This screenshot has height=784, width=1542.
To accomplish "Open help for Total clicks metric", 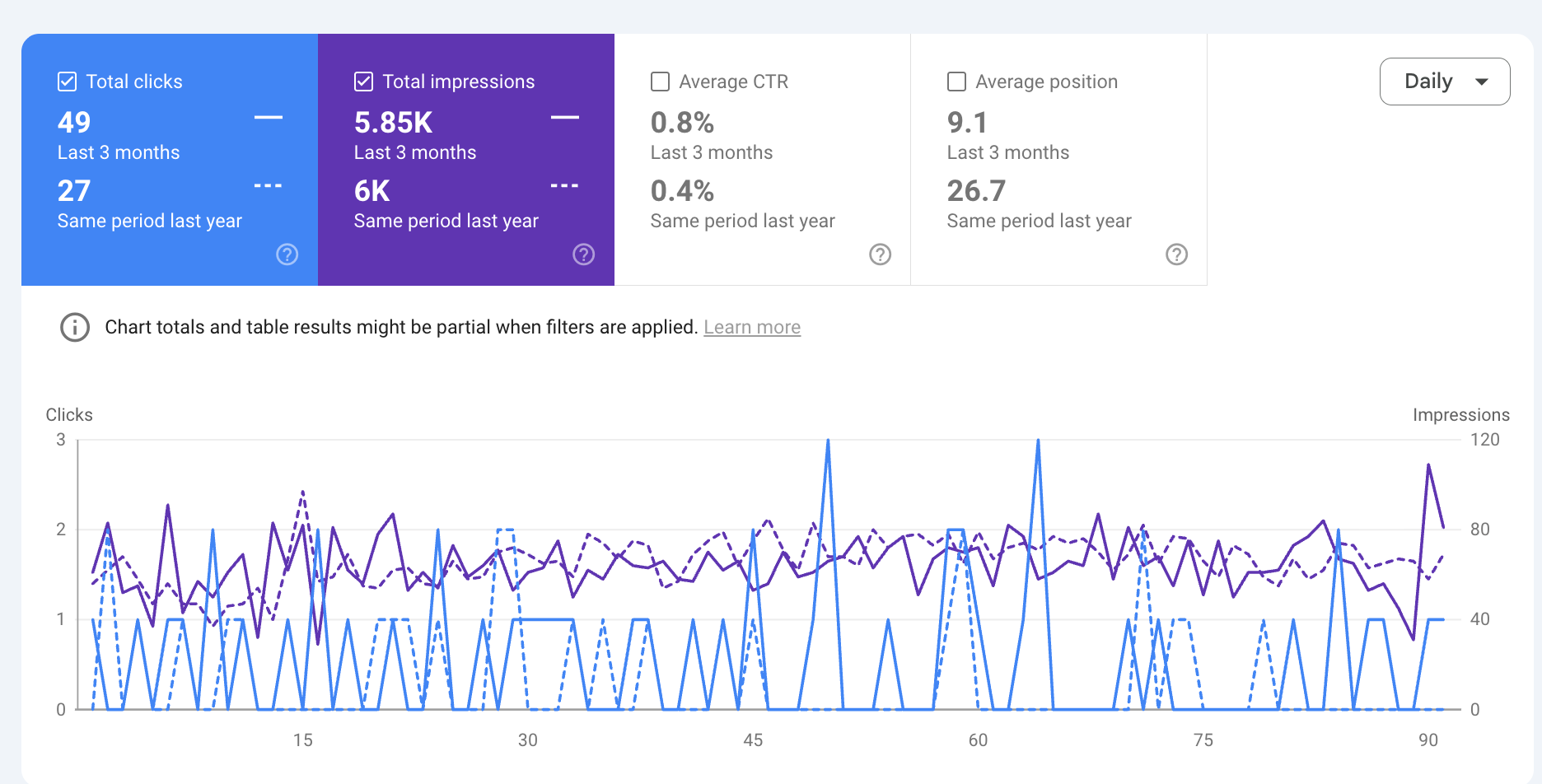I will click(287, 254).
